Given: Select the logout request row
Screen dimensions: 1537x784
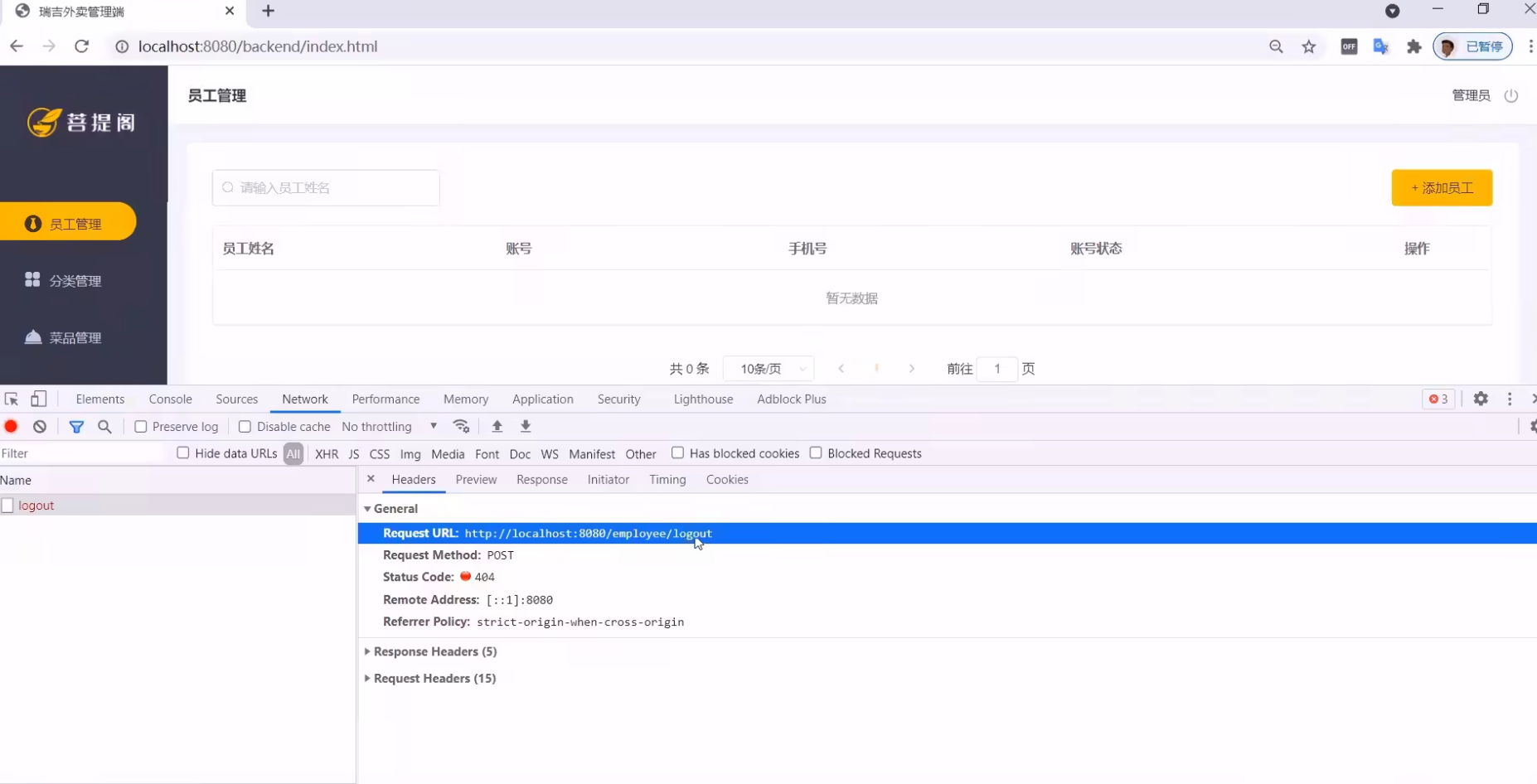Looking at the screenshot, I should (177, 505).
